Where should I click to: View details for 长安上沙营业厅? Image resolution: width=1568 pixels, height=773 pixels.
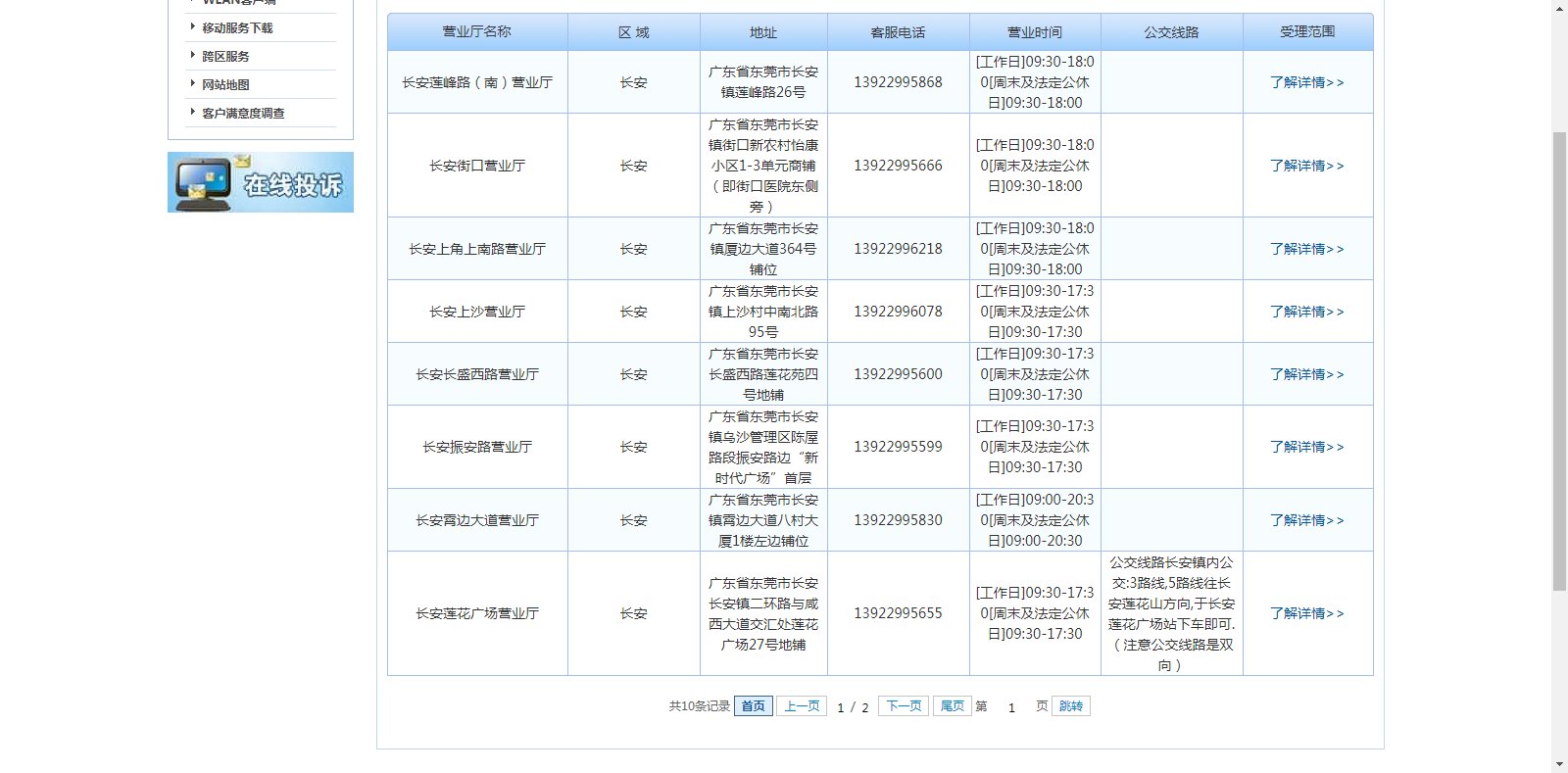tap(1307, 312)
